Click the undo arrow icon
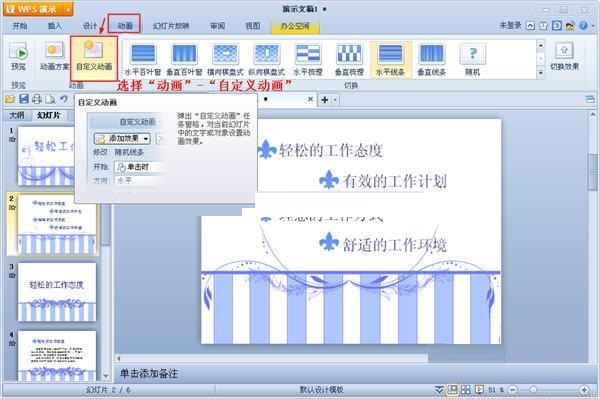Screen dimensions: 600x399 tap(64, 99)
